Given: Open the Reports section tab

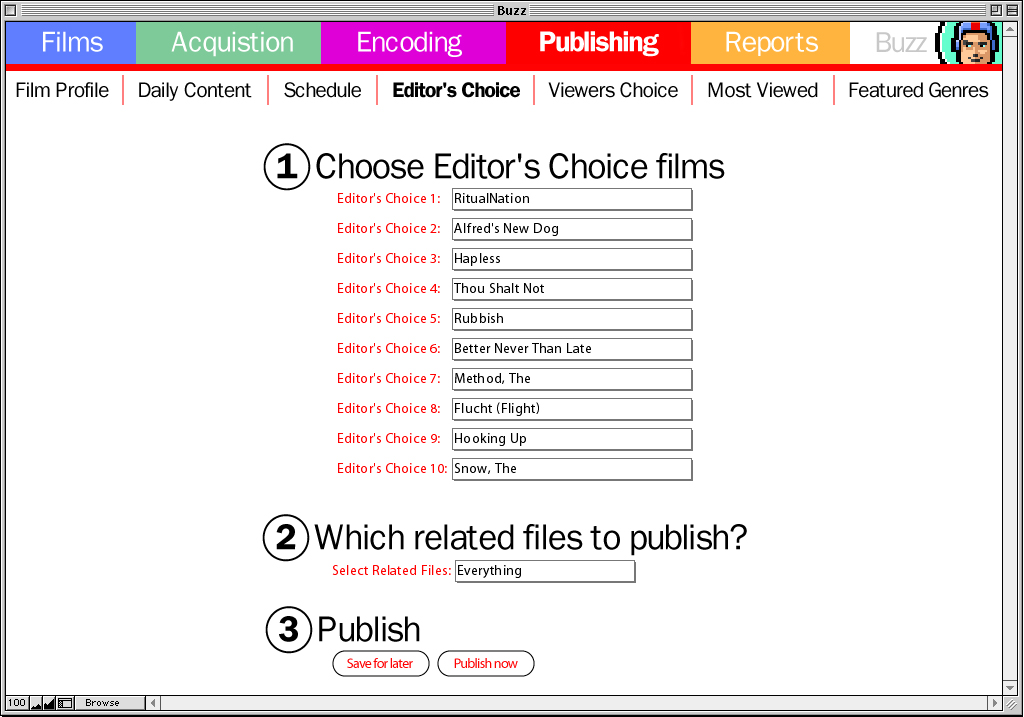Looking at the screenshot, I should [x=771, y=42].
